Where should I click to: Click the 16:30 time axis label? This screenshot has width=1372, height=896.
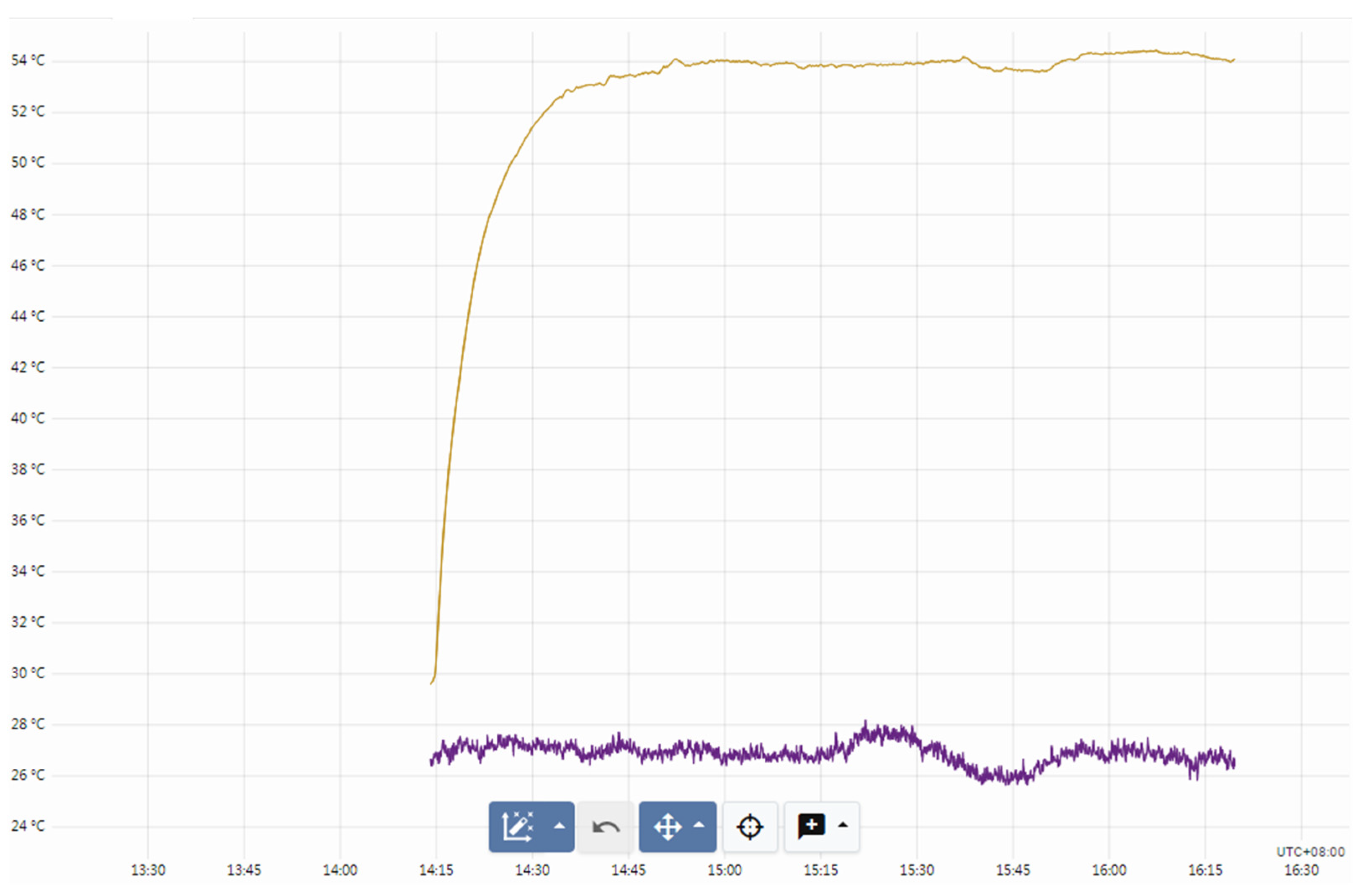click(1301, 870)
